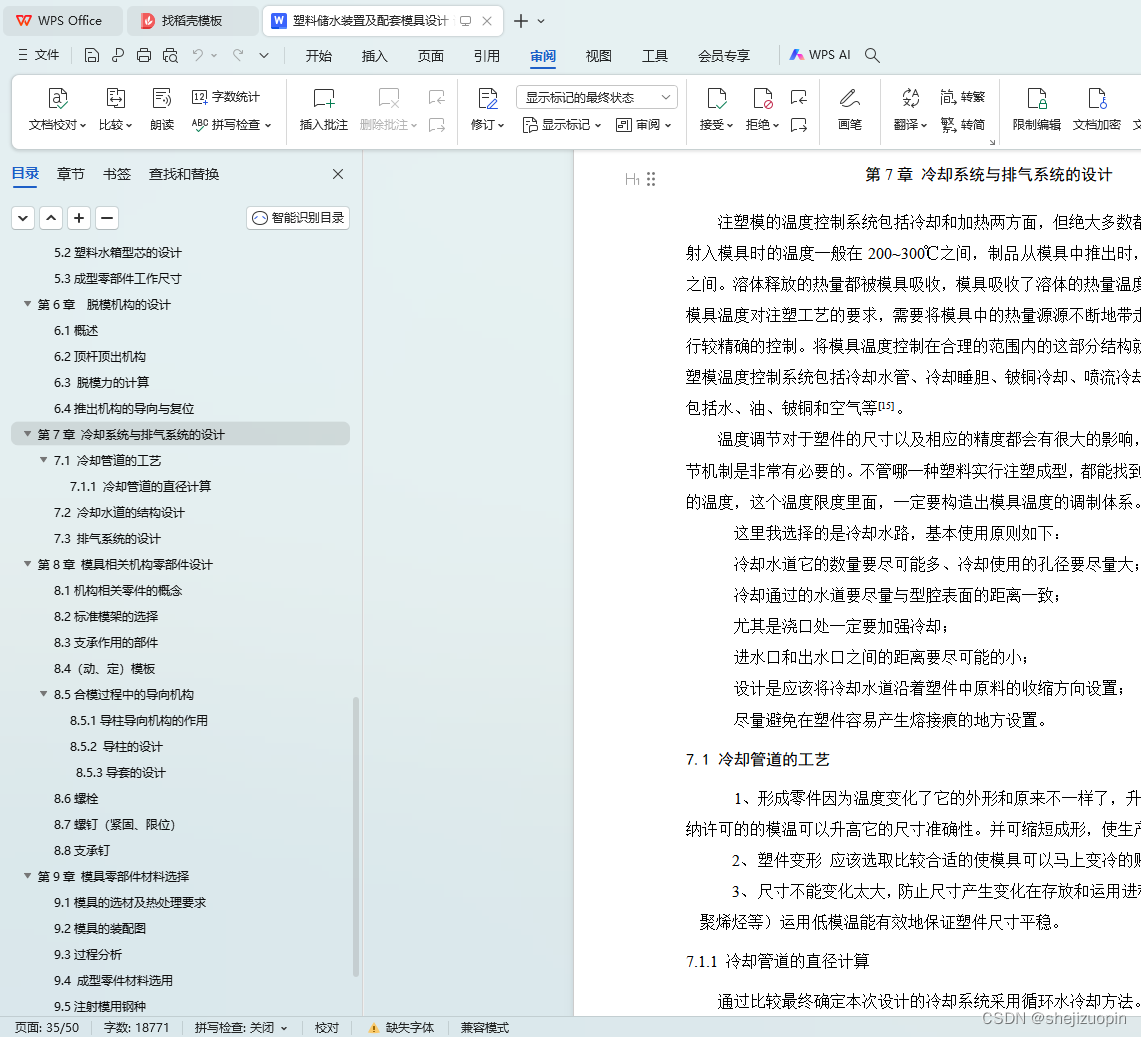Switch to the 书签 navigation tab
Viewport: 1141px width, 1037px height.
116,174
